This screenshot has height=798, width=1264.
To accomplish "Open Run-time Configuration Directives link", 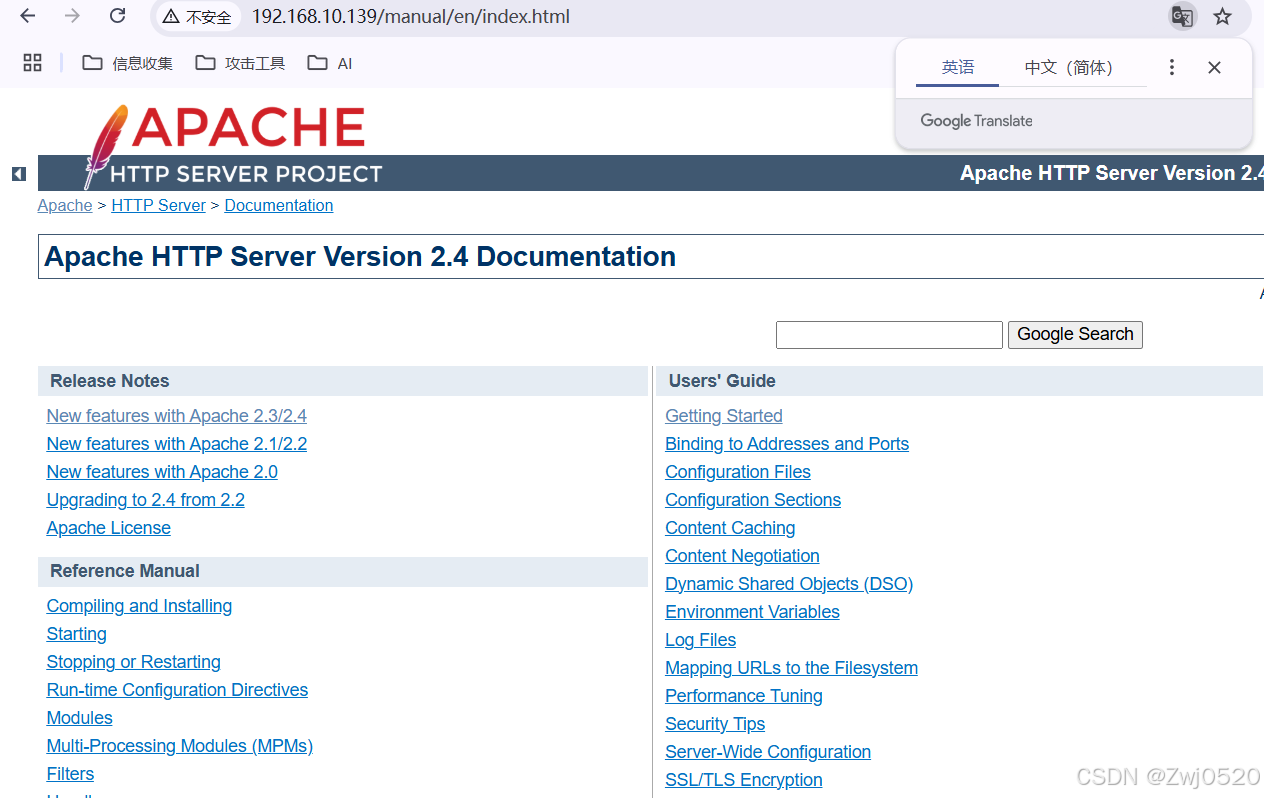I will (x=177, y=690).
